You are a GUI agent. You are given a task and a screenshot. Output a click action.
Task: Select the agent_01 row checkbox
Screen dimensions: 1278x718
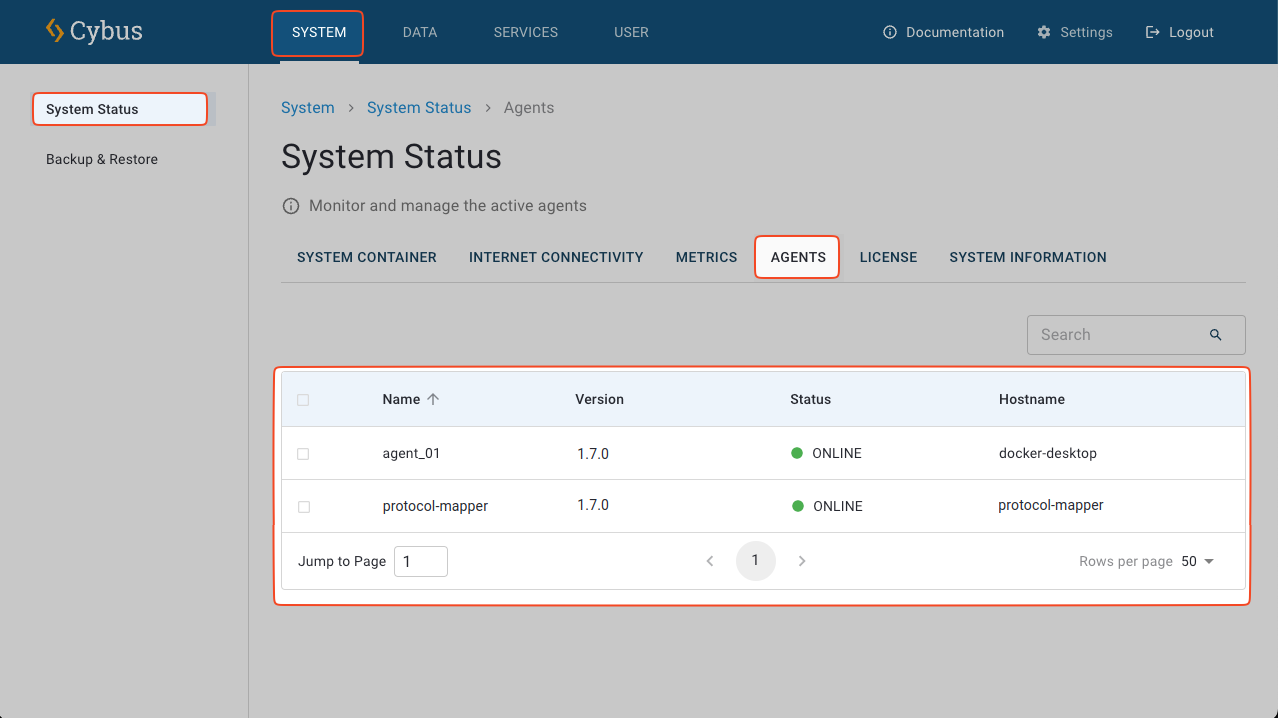click(x=303, y=454)
